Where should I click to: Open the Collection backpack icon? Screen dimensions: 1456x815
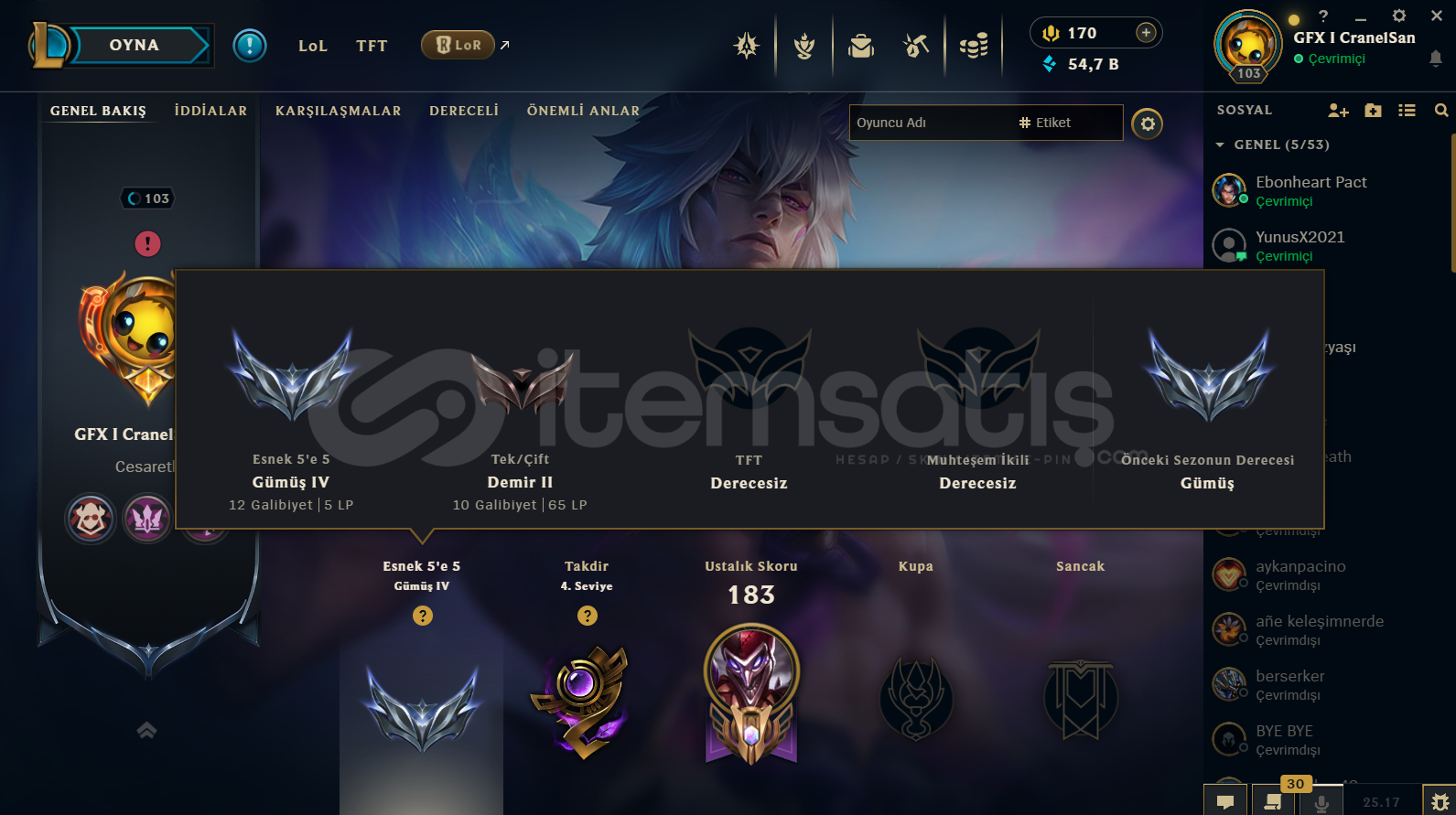tap(861, 45)
